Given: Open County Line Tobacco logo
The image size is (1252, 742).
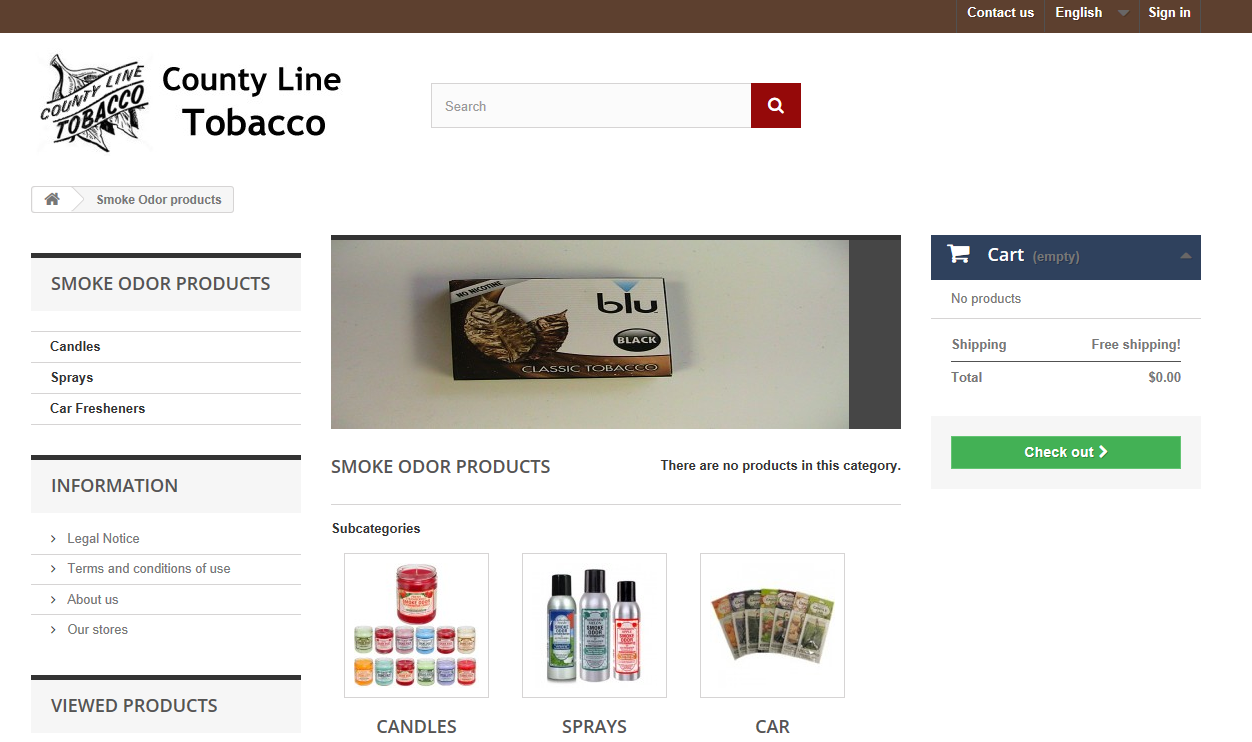Looking at the screenshot, I should click(191, 102).
